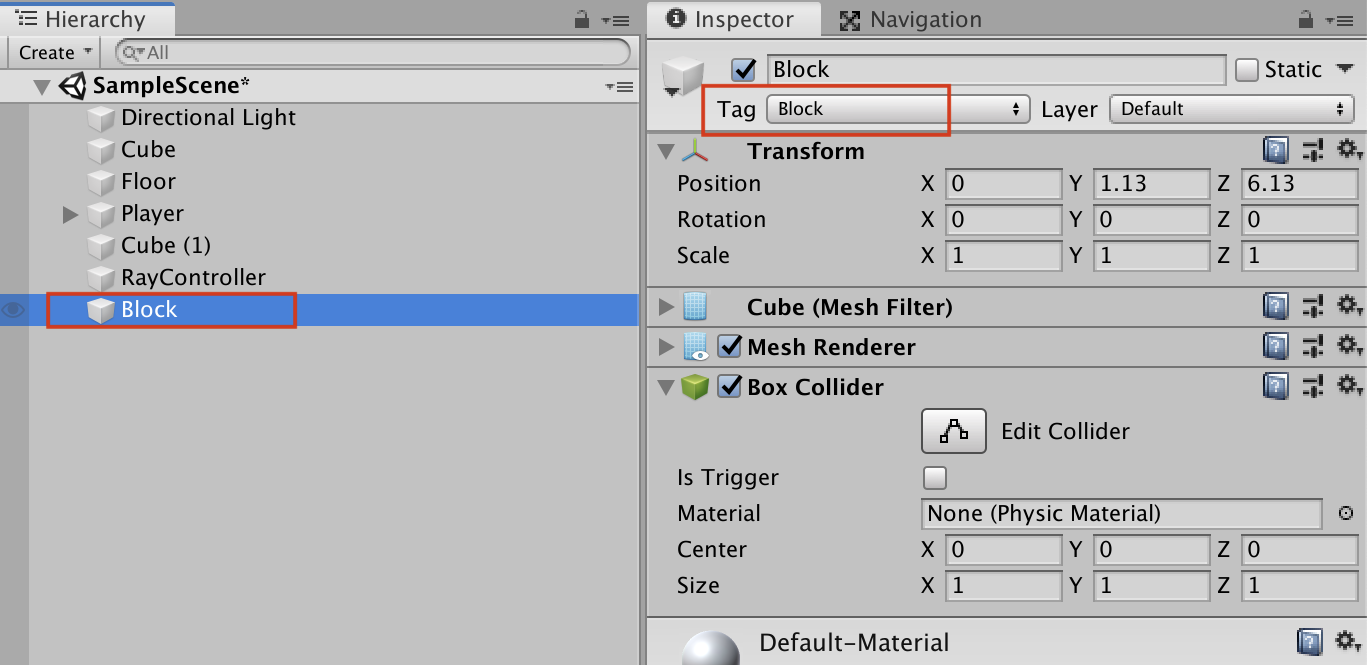Image resolution: width=1367 pixels, height=665 pixels.
Task: Open Transform component help reference icon
Action: point(1275,151)
